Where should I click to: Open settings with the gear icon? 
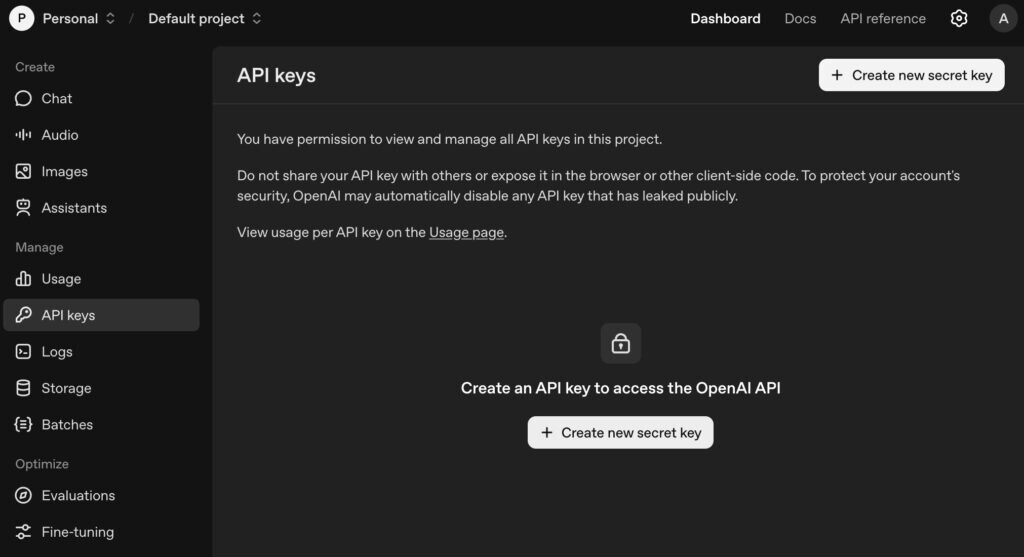(x=959, y=18)
